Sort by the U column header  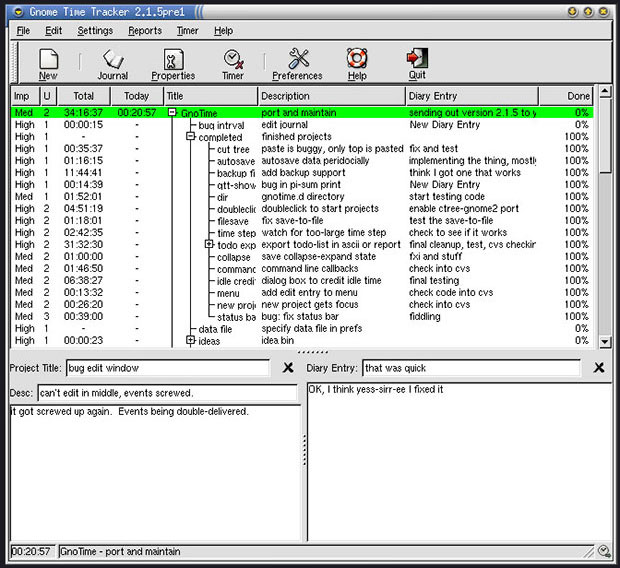point(49,96)
